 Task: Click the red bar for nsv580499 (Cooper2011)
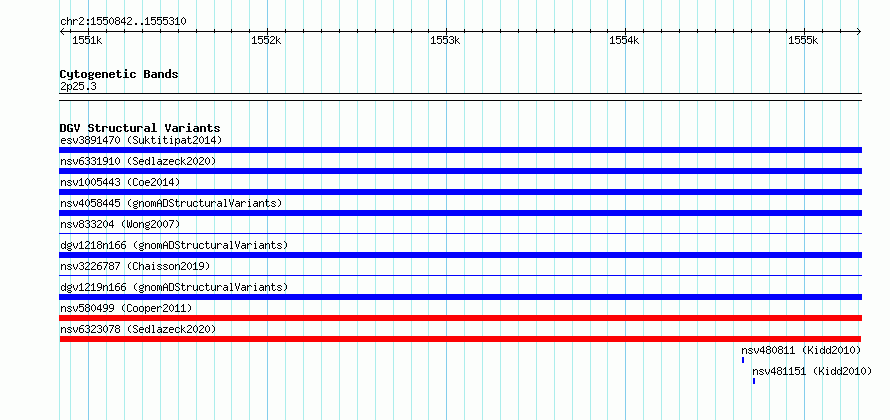(460, 318)
